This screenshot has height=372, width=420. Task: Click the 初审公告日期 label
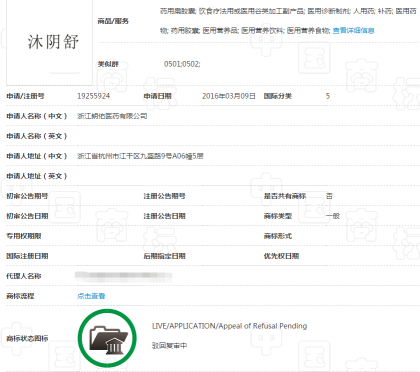tap(27, 216)
